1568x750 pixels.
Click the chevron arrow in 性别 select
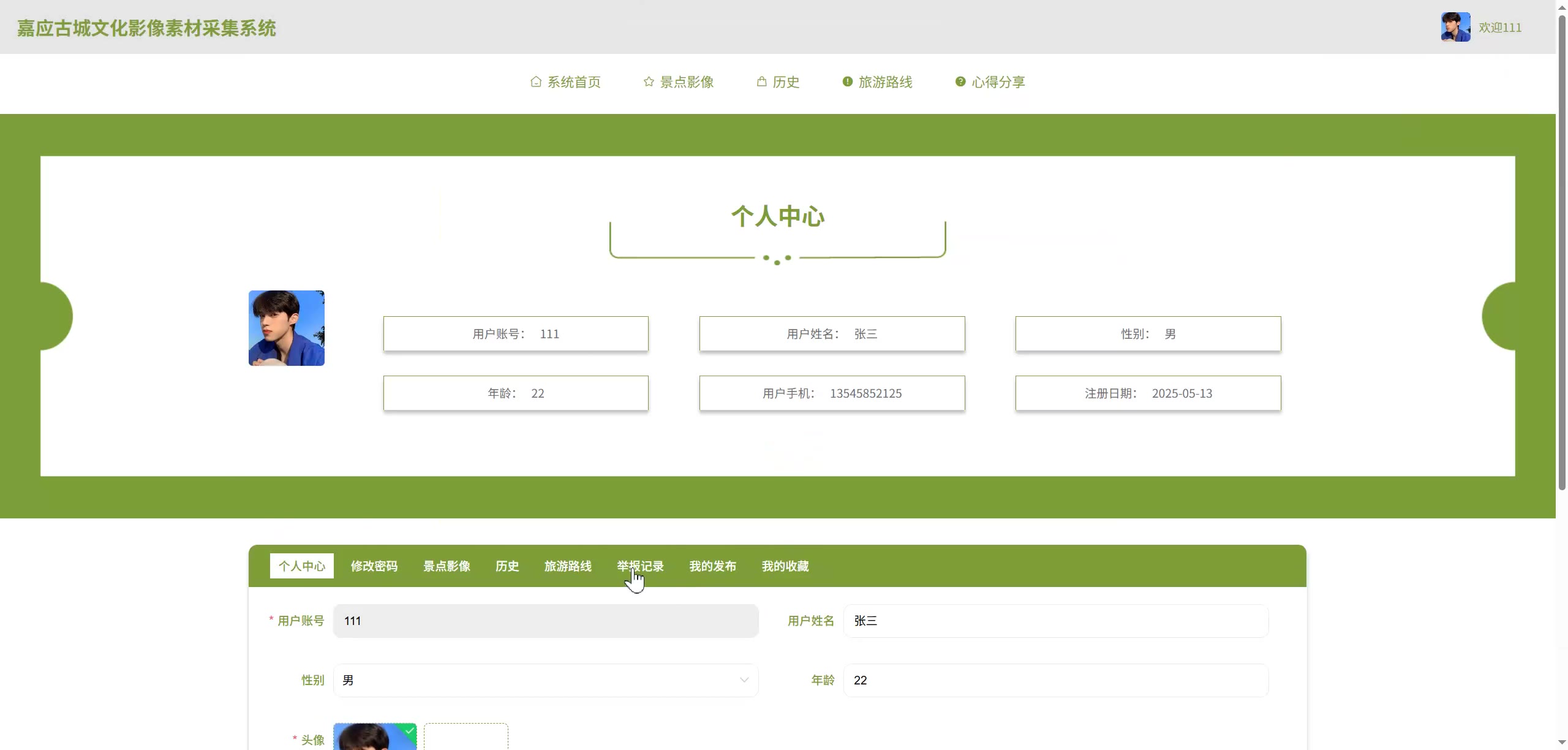coord(744,680)
